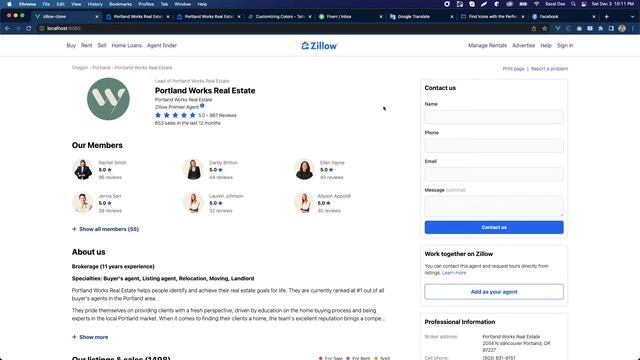Viewport: 640px width, 360px height.
Task: Click the Wi-Fi status icon
Action: (536, 4)
